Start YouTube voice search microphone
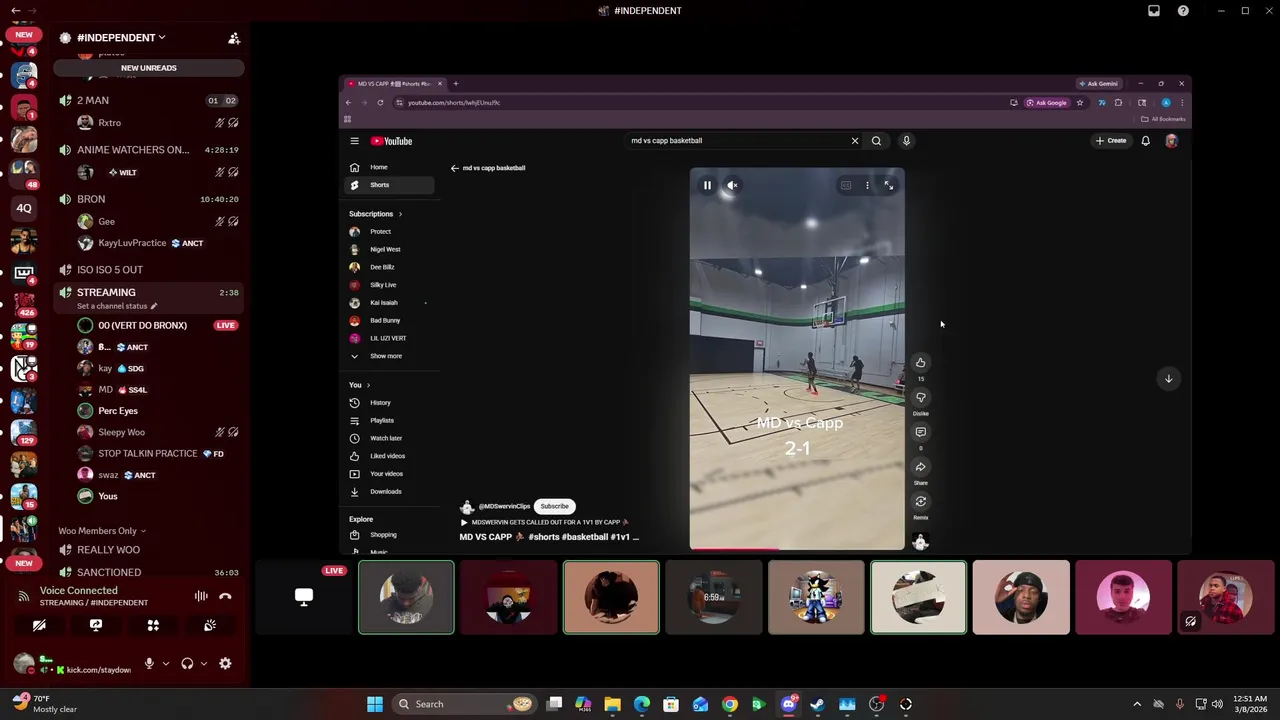 click(x=906, y=141)
